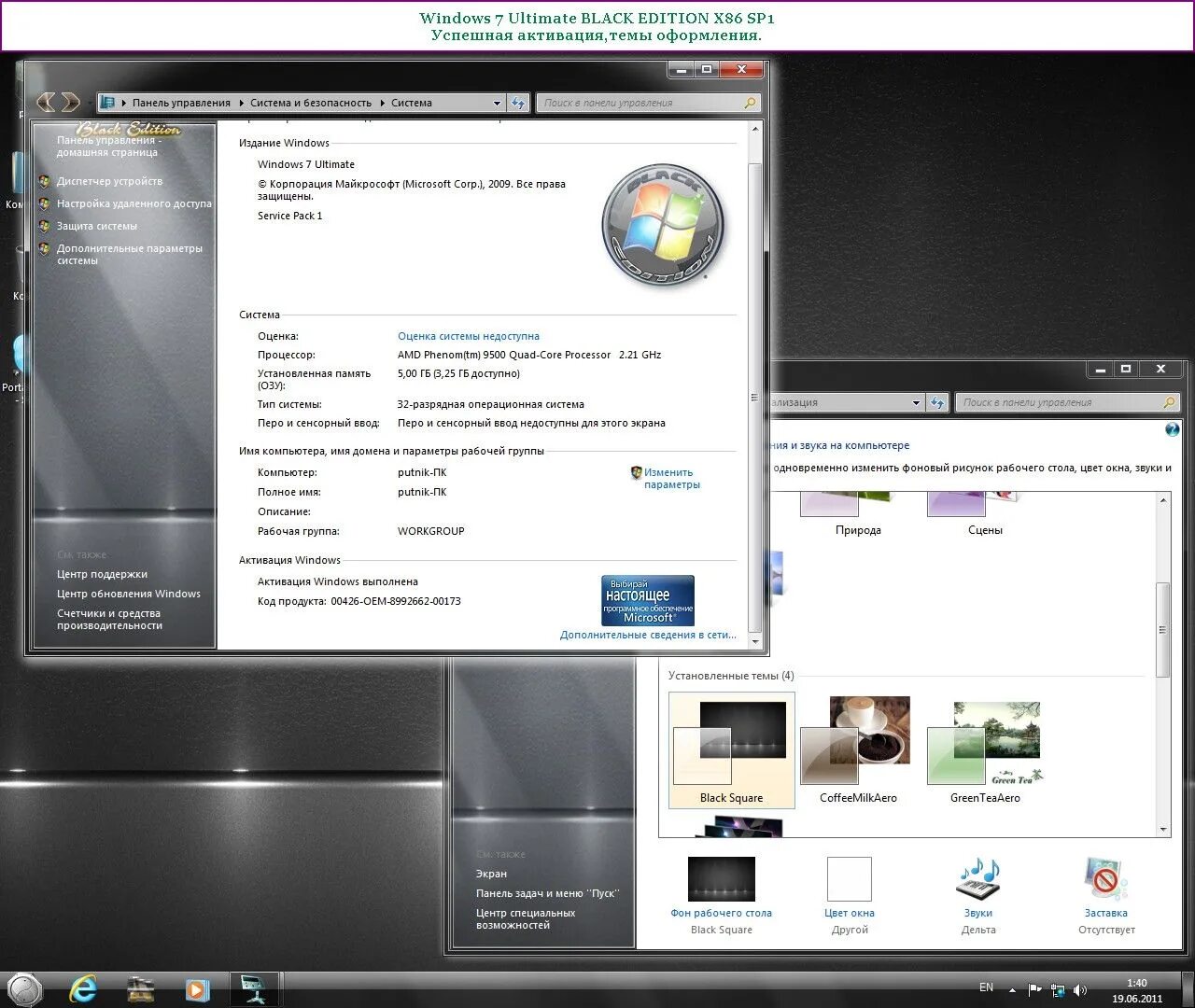The height and width of the screenshot is (1008, 1195).
Task: Open Windows Media Player from taskbar
Action: point(197,988)
